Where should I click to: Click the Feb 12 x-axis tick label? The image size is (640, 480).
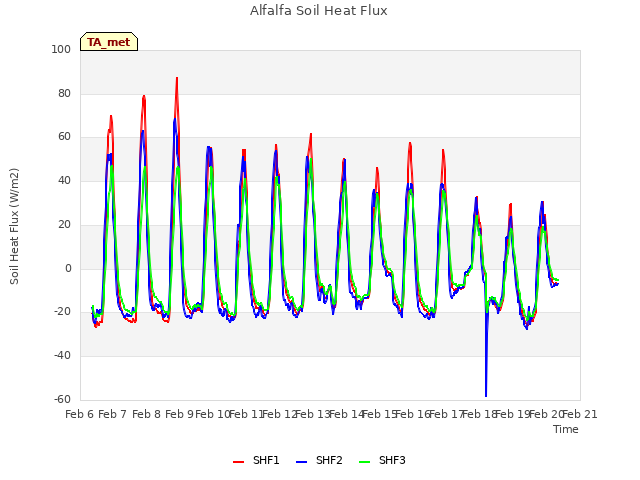pos(280,414)
